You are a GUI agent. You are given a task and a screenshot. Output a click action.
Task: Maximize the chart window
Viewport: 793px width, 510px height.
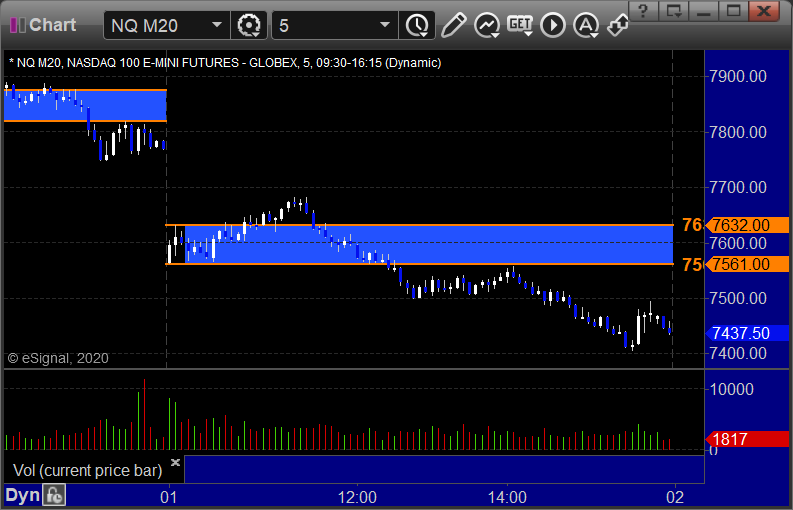coord(733,10)
